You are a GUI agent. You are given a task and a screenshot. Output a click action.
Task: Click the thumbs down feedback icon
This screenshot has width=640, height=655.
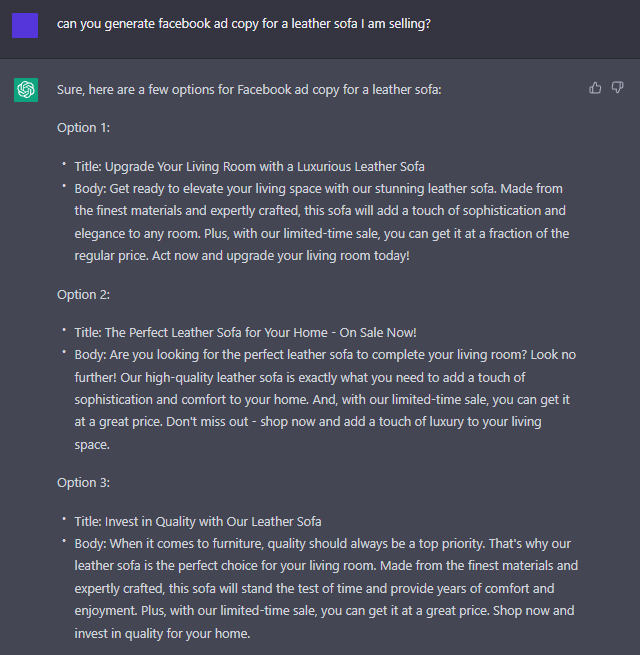pyautogui.click(x=617, y=88)
